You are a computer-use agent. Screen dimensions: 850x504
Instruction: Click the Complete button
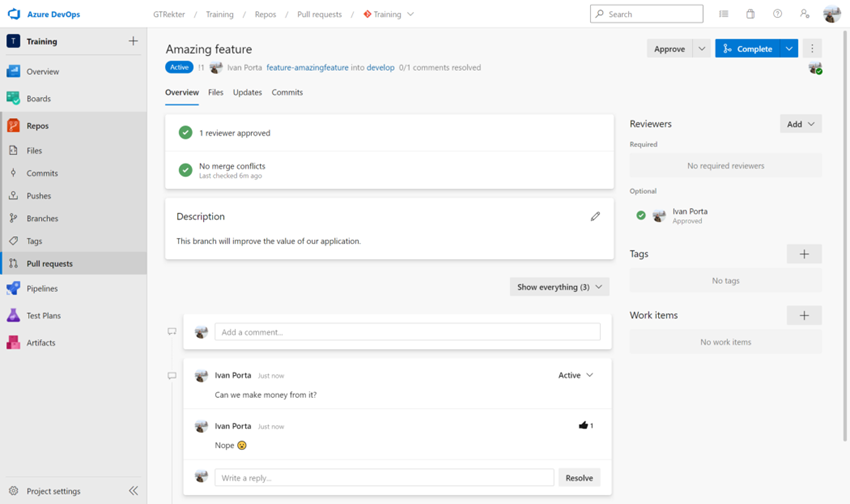[x=748, y=49]
